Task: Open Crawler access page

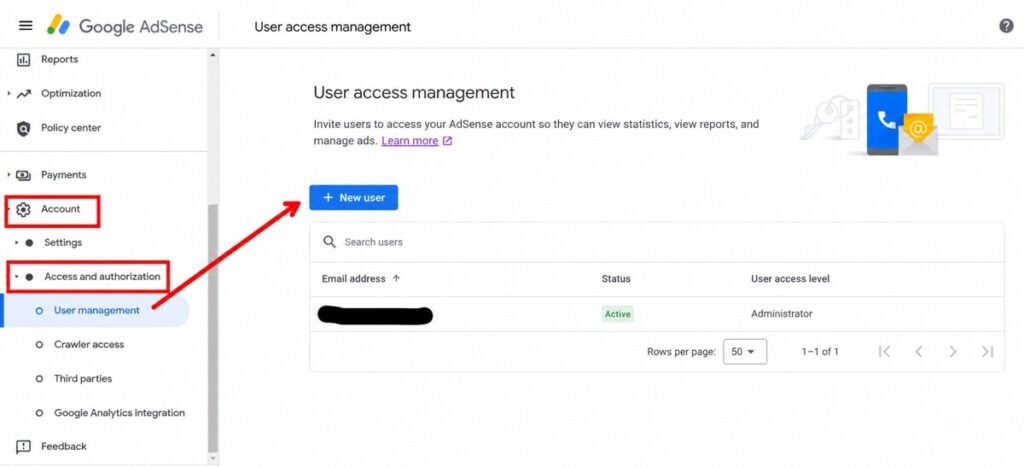Action: click(x=89, y=345)
